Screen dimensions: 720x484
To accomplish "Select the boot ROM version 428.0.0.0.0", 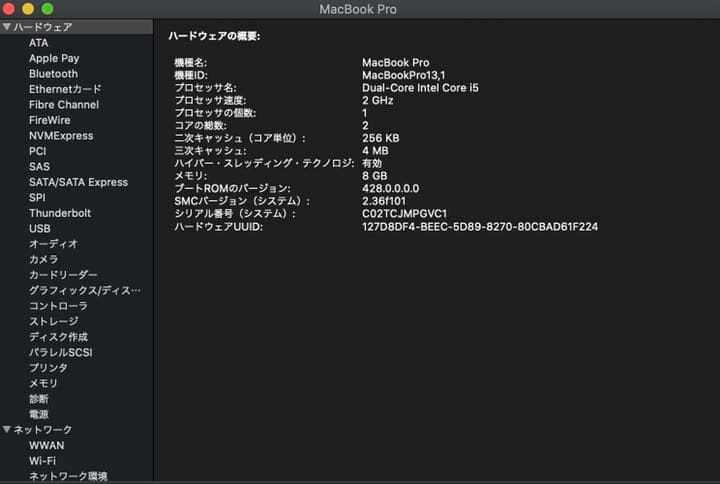I will click(x=390, y=188).
